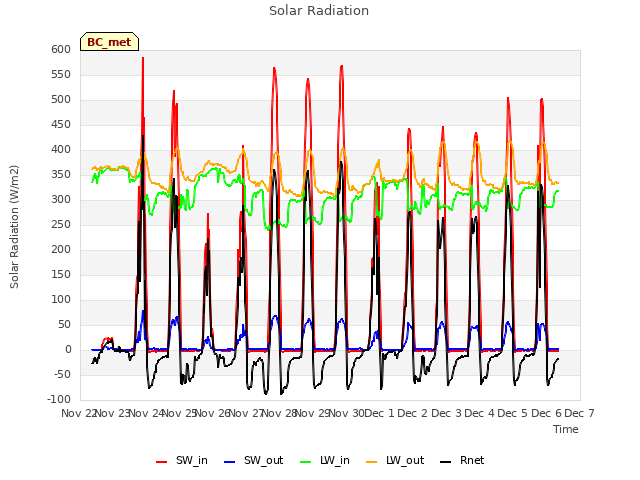640x480 pixels.
Task: Toggle Rnet legend entry
Action: click(x=462, y=460)
